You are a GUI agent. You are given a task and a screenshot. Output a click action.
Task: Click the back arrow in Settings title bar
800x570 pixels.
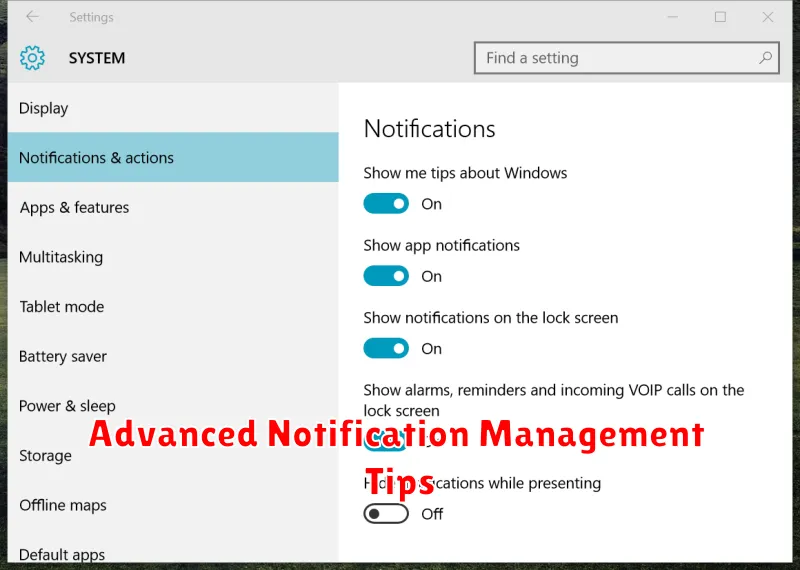pyautogui.click(x=32, y=17)
